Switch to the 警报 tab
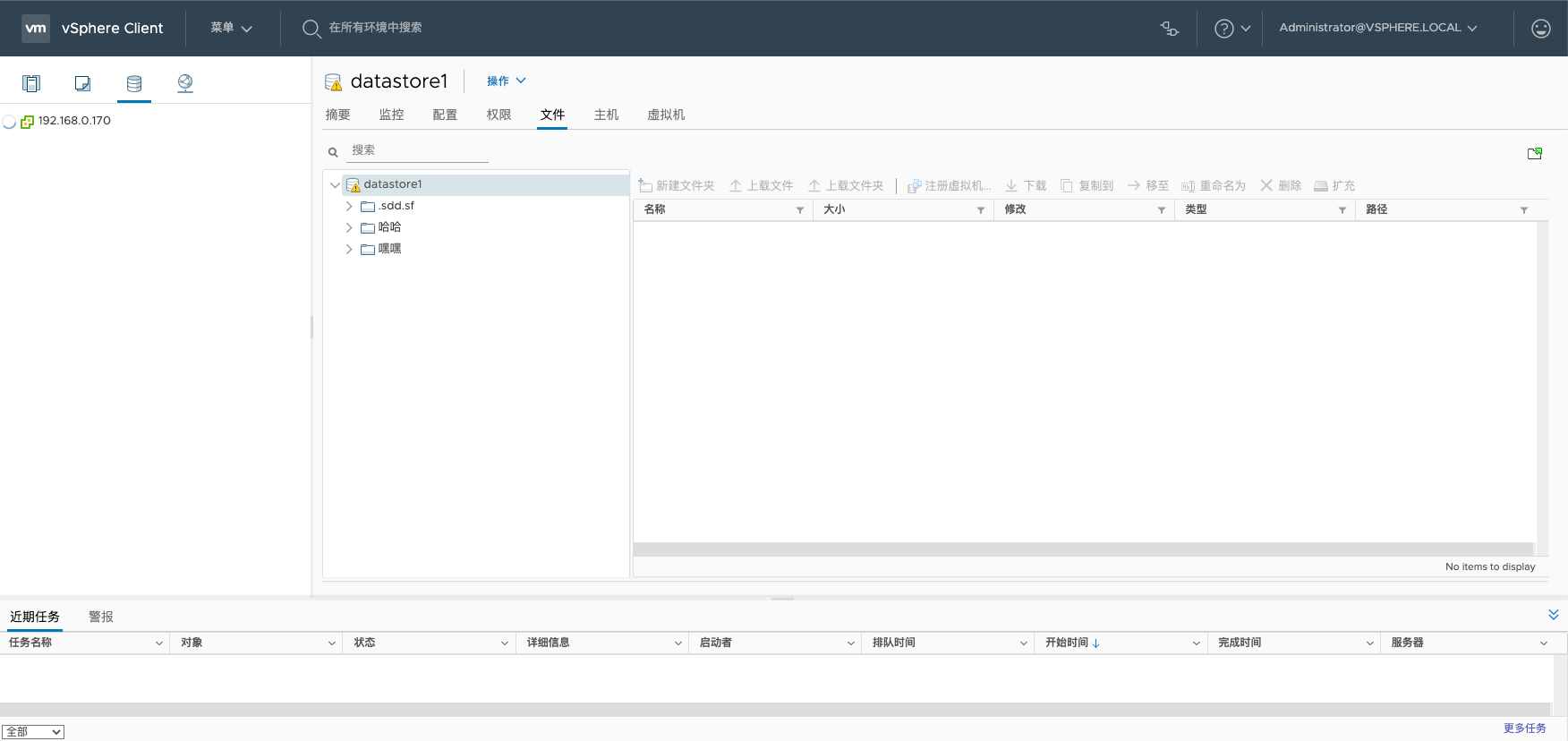 coord(101,617)
